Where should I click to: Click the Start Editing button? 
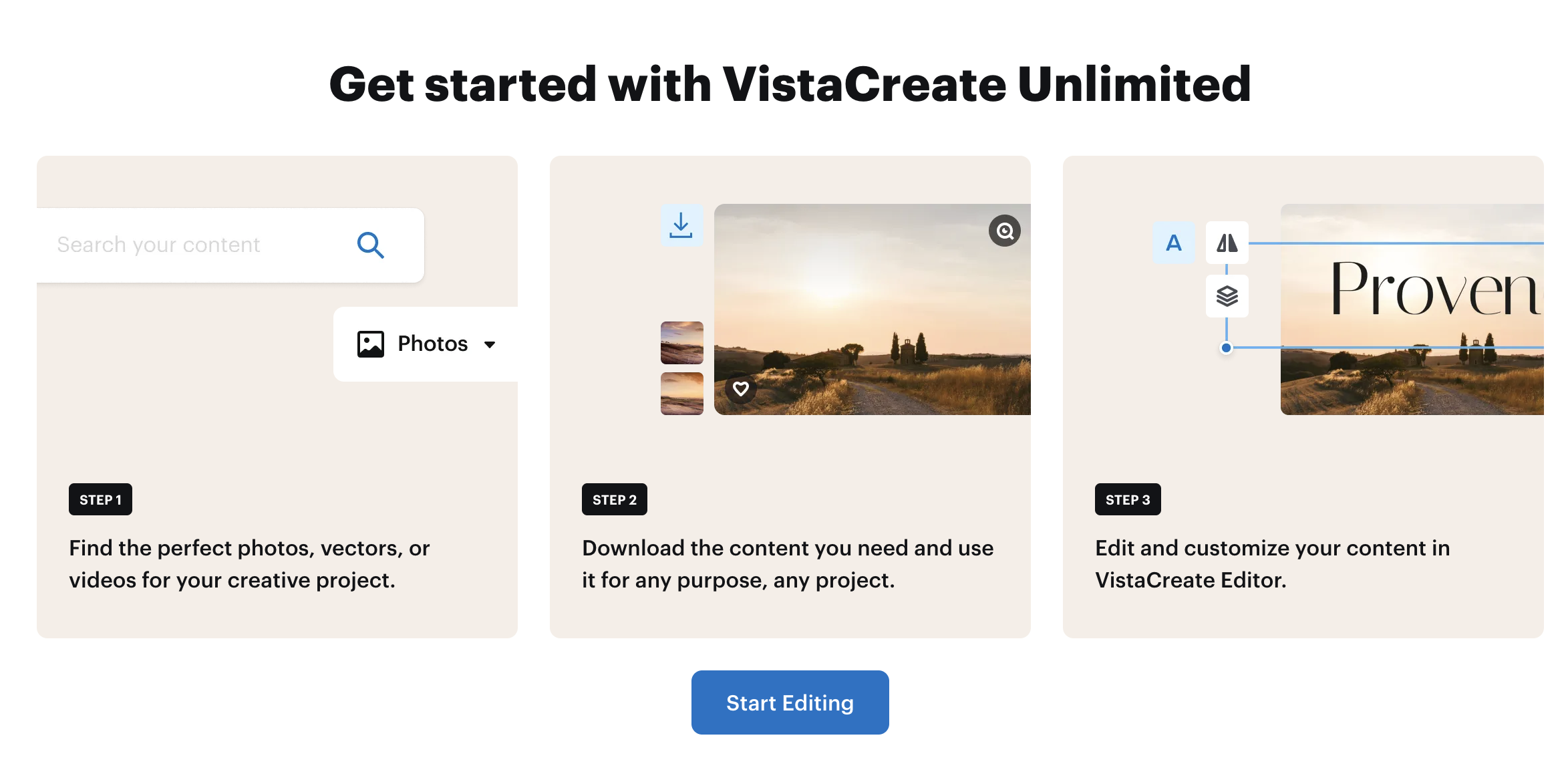tap(790, 702)
